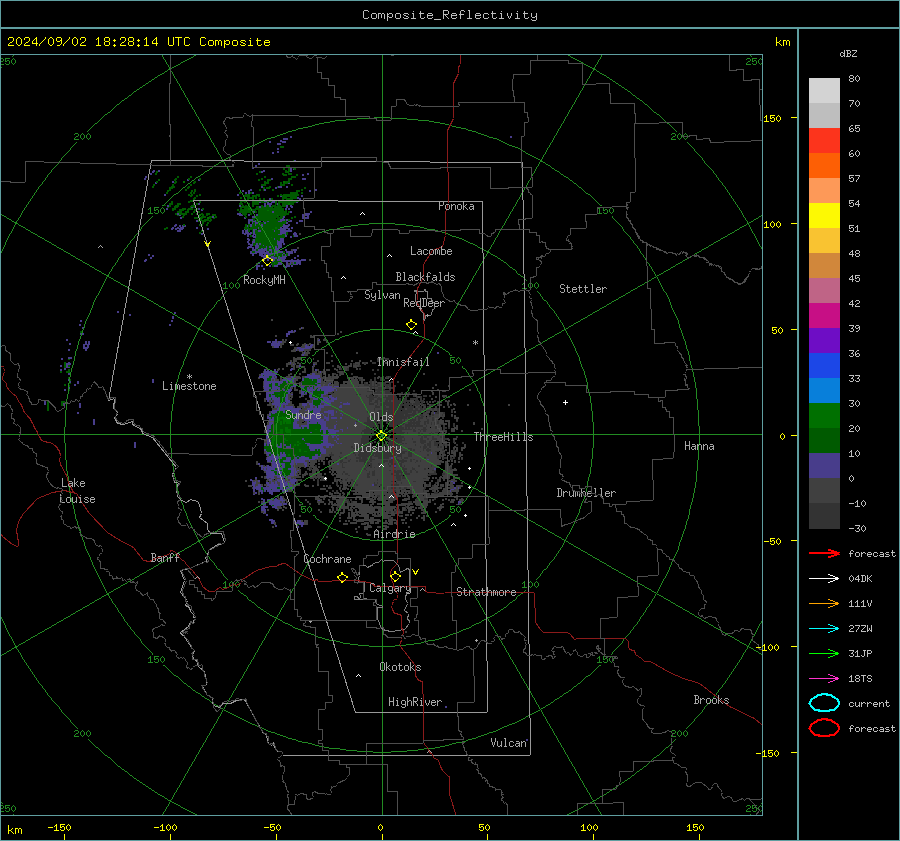The image size is (900, 841).
Task: Click the Drumheller city label
Action: click(x=586, y=493)
